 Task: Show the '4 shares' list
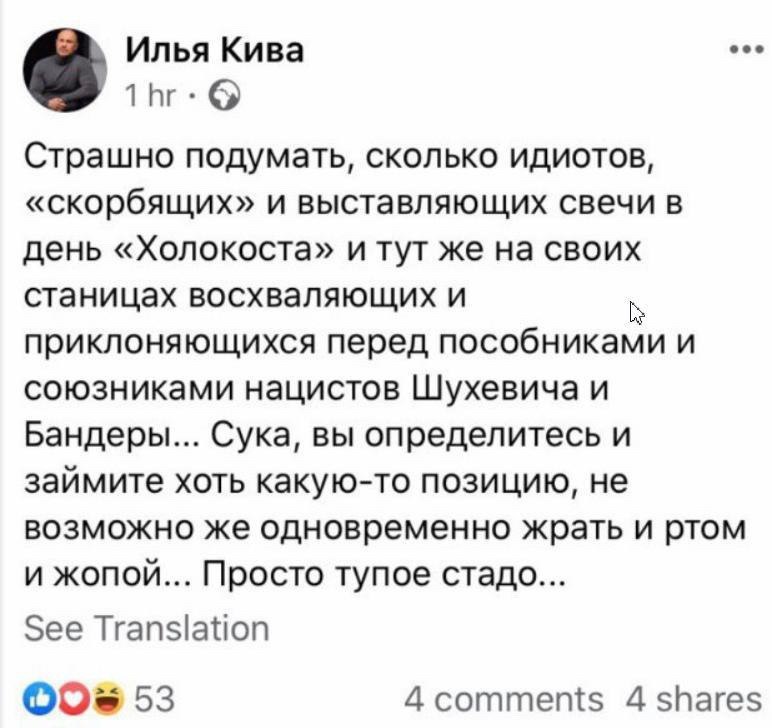692,698
